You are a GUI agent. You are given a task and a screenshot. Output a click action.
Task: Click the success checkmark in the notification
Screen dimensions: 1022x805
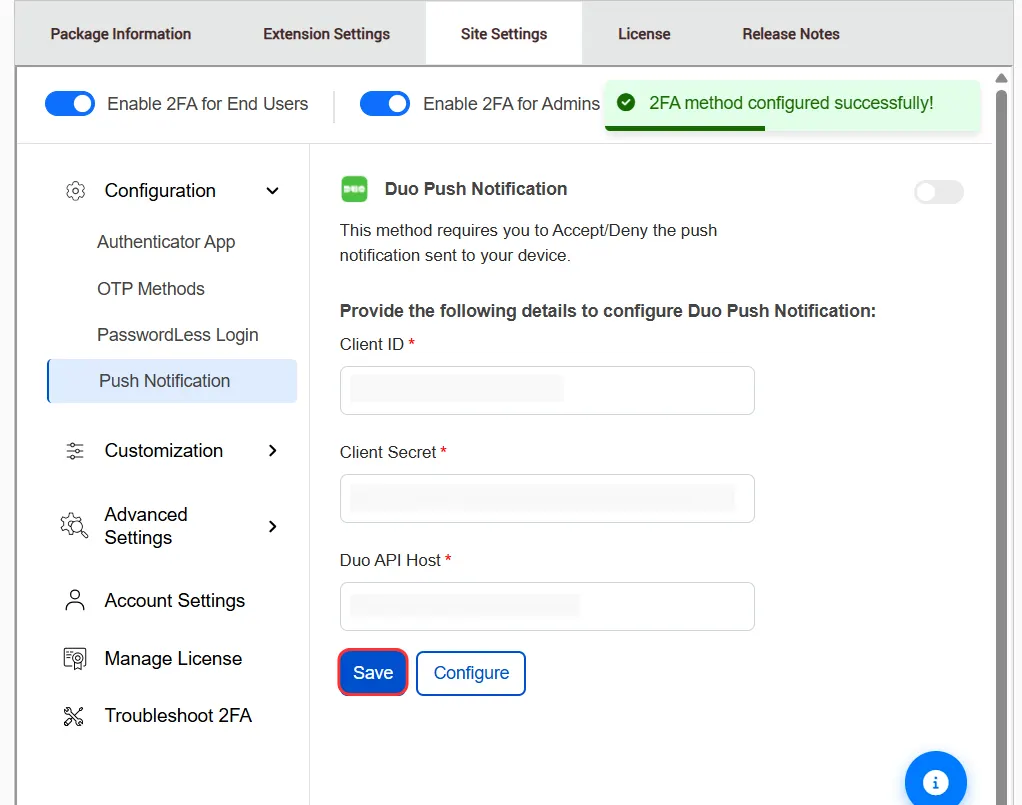625,102
